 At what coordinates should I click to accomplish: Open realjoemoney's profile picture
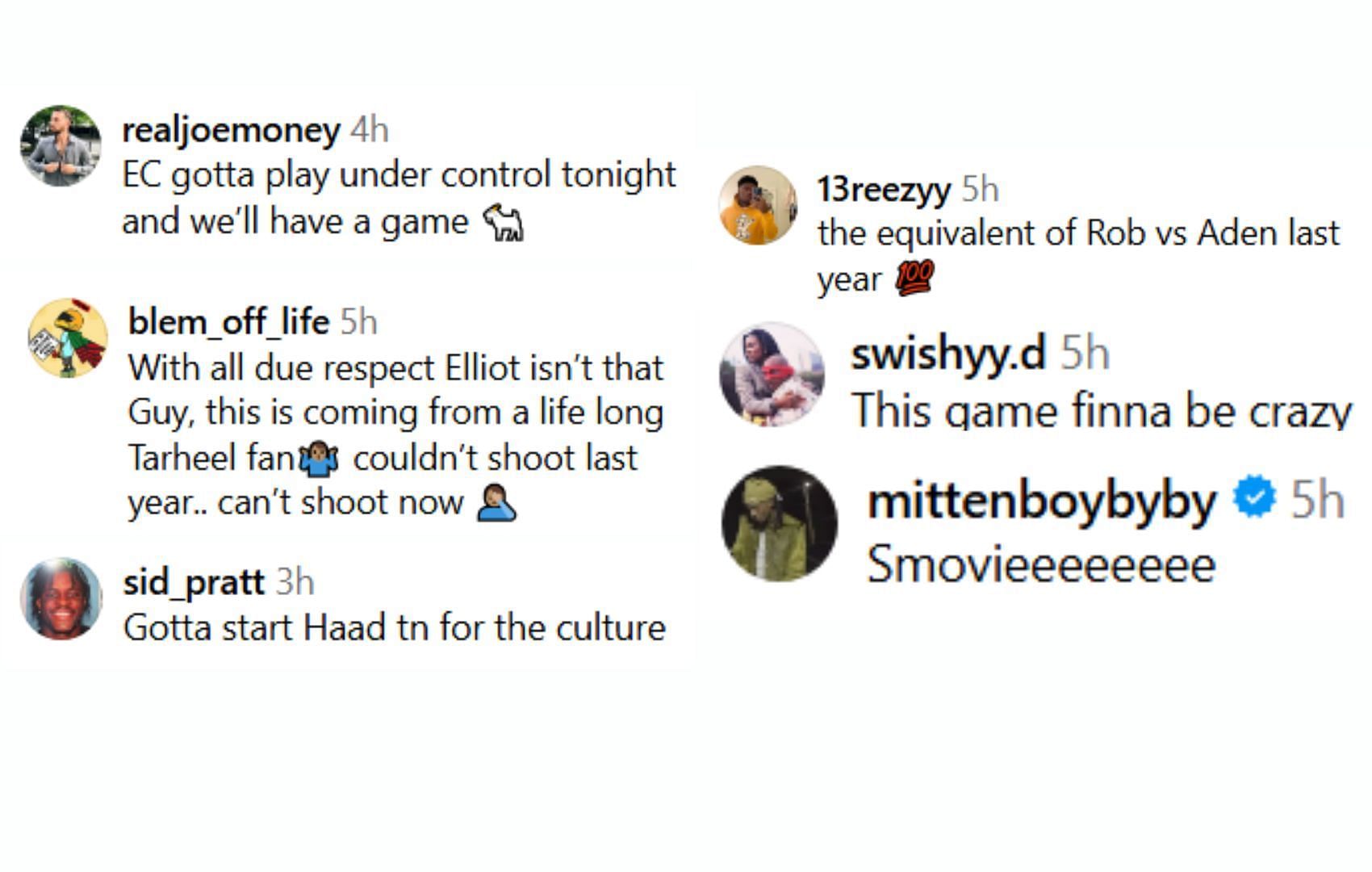point(61,146)
